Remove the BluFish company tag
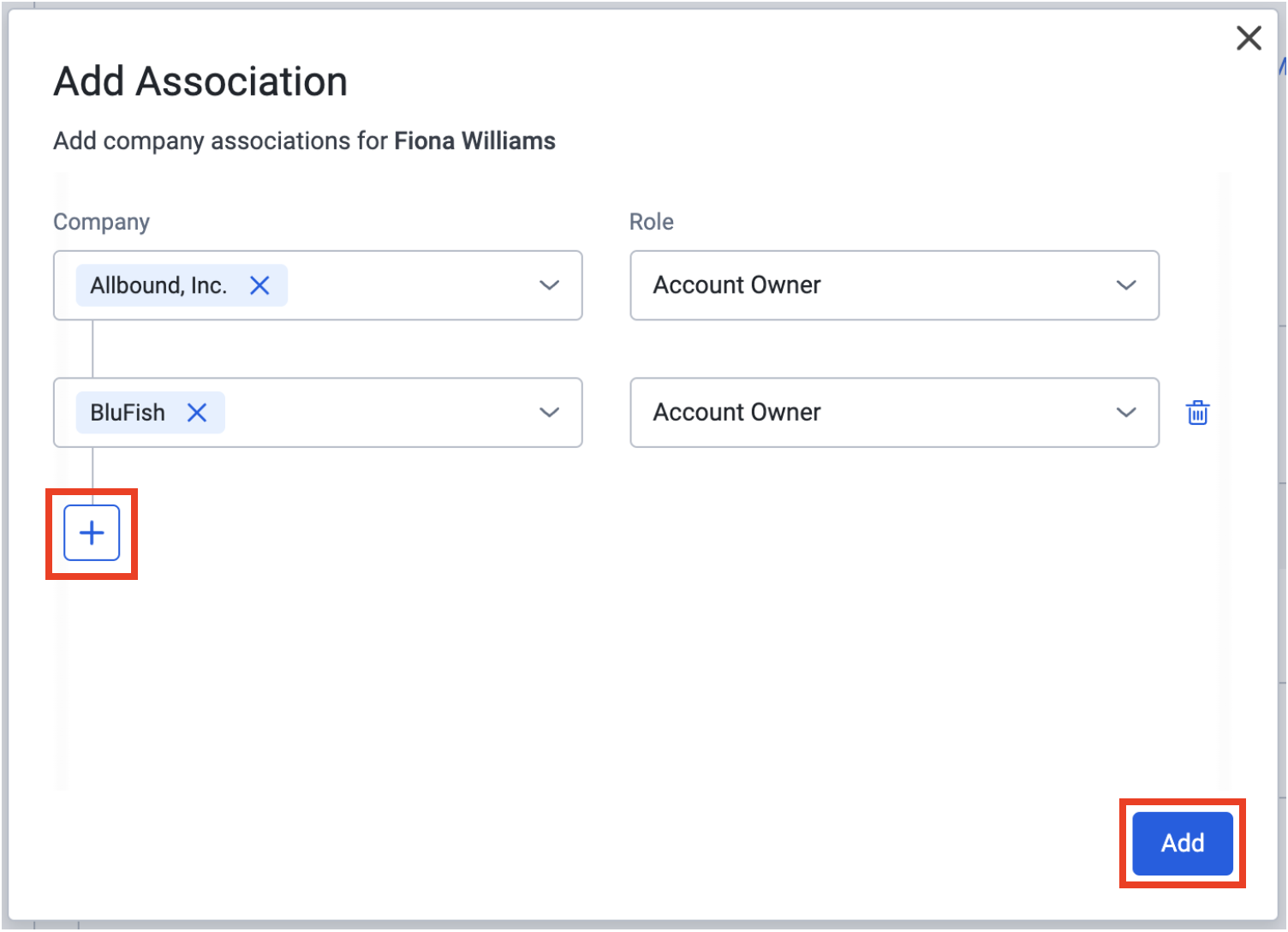The width and height of the screenshot is (1288, 932). (197, 413)
